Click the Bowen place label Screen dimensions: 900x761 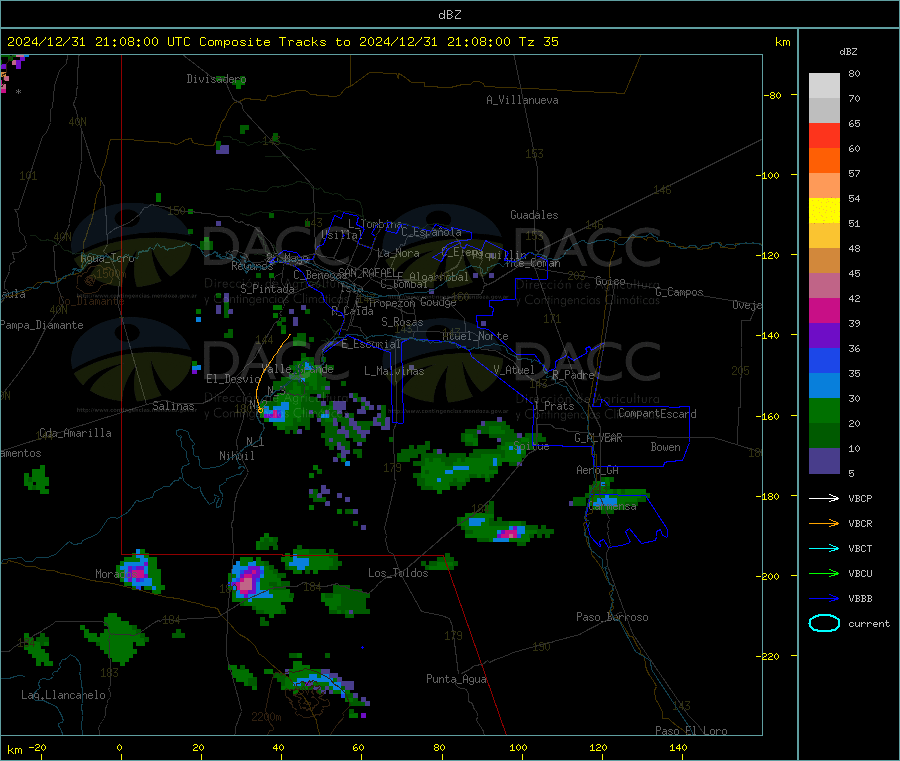(665, 447)
